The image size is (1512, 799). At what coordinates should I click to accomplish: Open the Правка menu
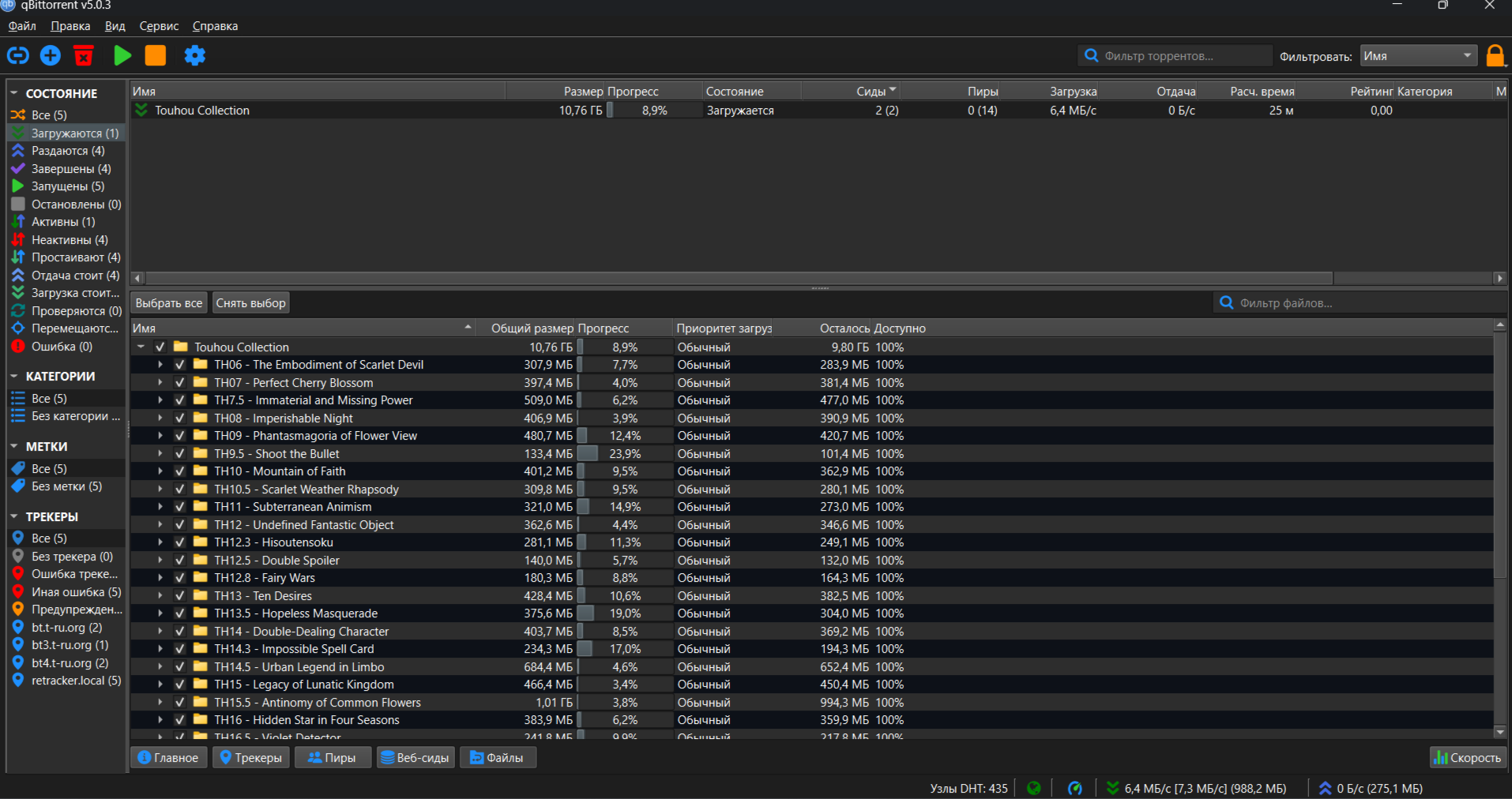[x=70, y=26]
